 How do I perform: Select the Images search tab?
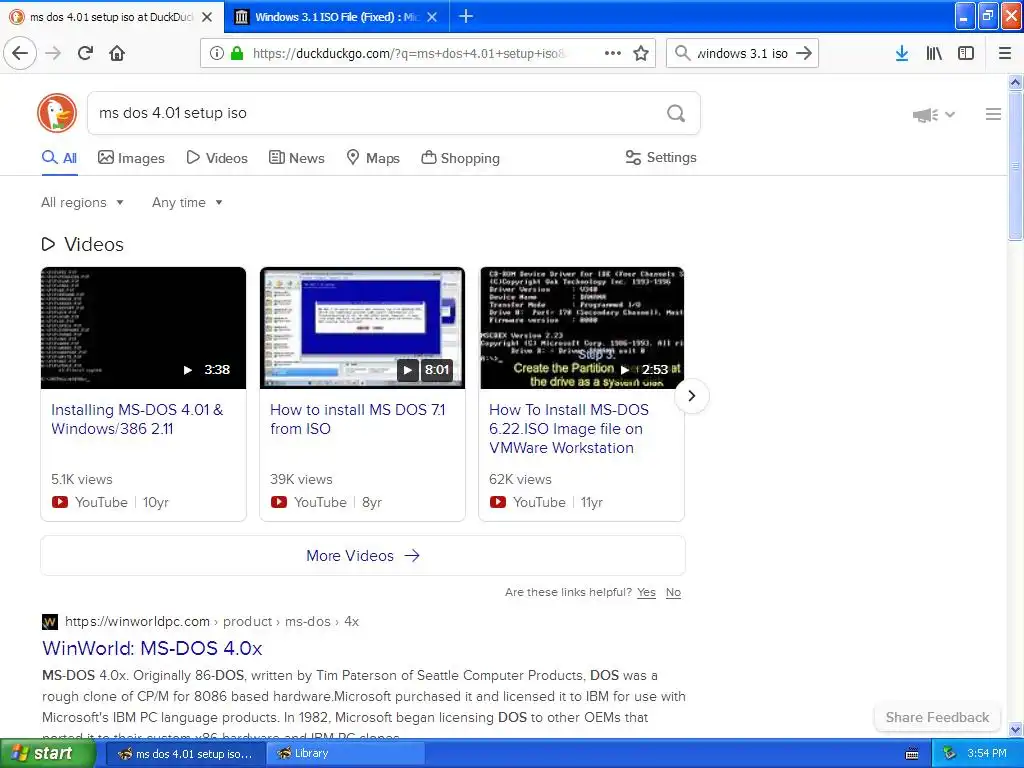click(x=131, y=158)
